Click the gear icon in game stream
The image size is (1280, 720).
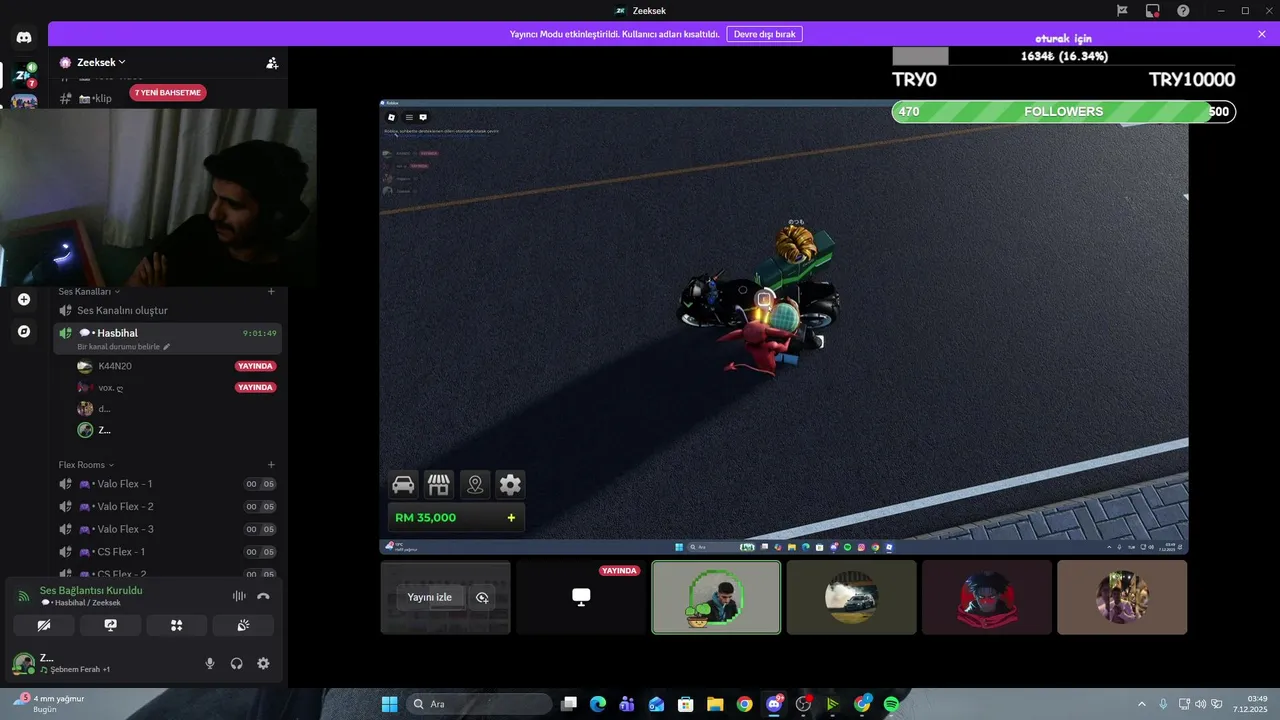(510, 485)
